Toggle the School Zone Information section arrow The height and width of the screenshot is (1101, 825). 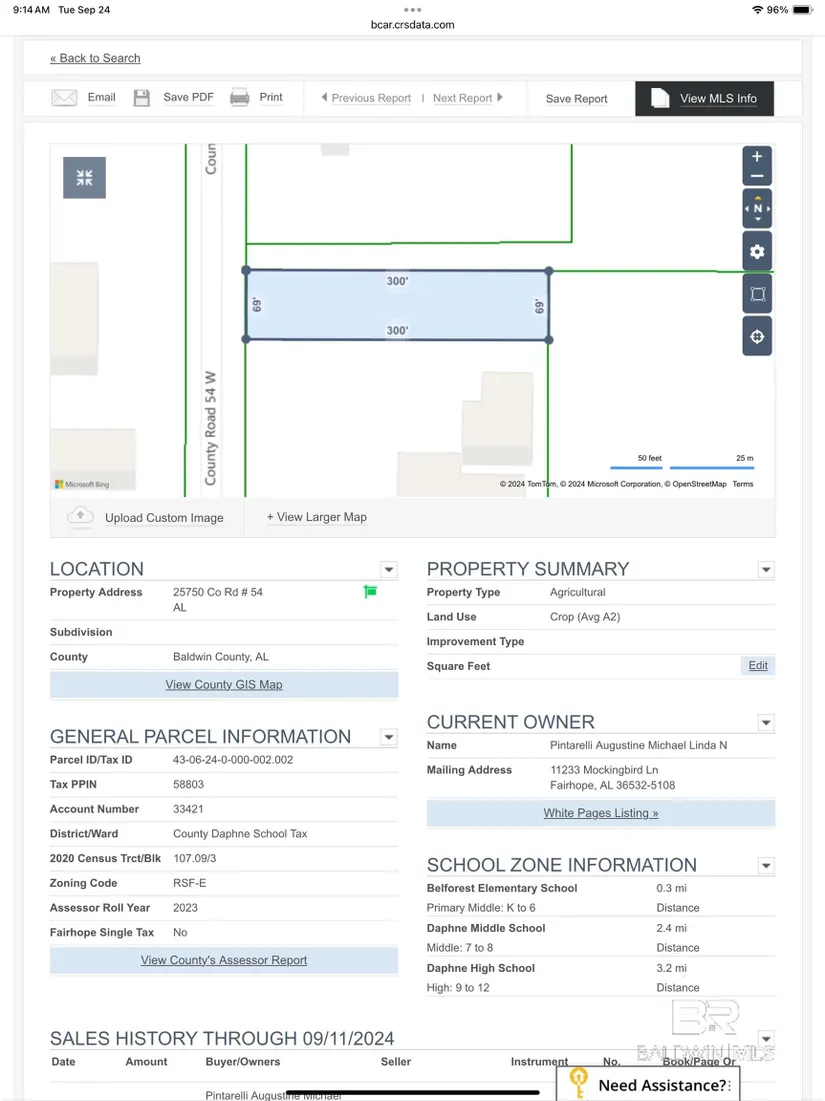(x=766, y=866)
